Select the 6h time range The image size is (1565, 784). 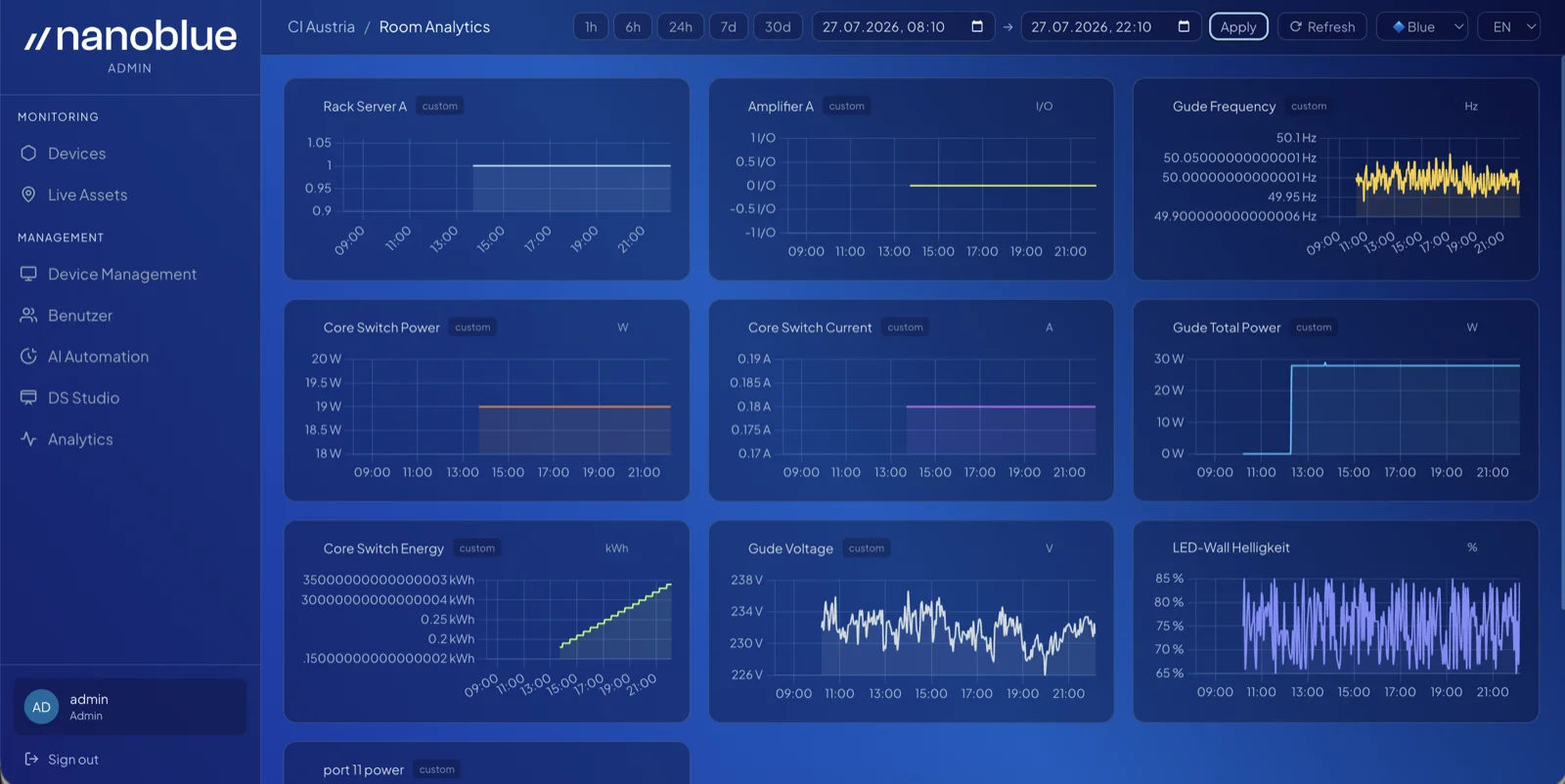click(633, 26)
